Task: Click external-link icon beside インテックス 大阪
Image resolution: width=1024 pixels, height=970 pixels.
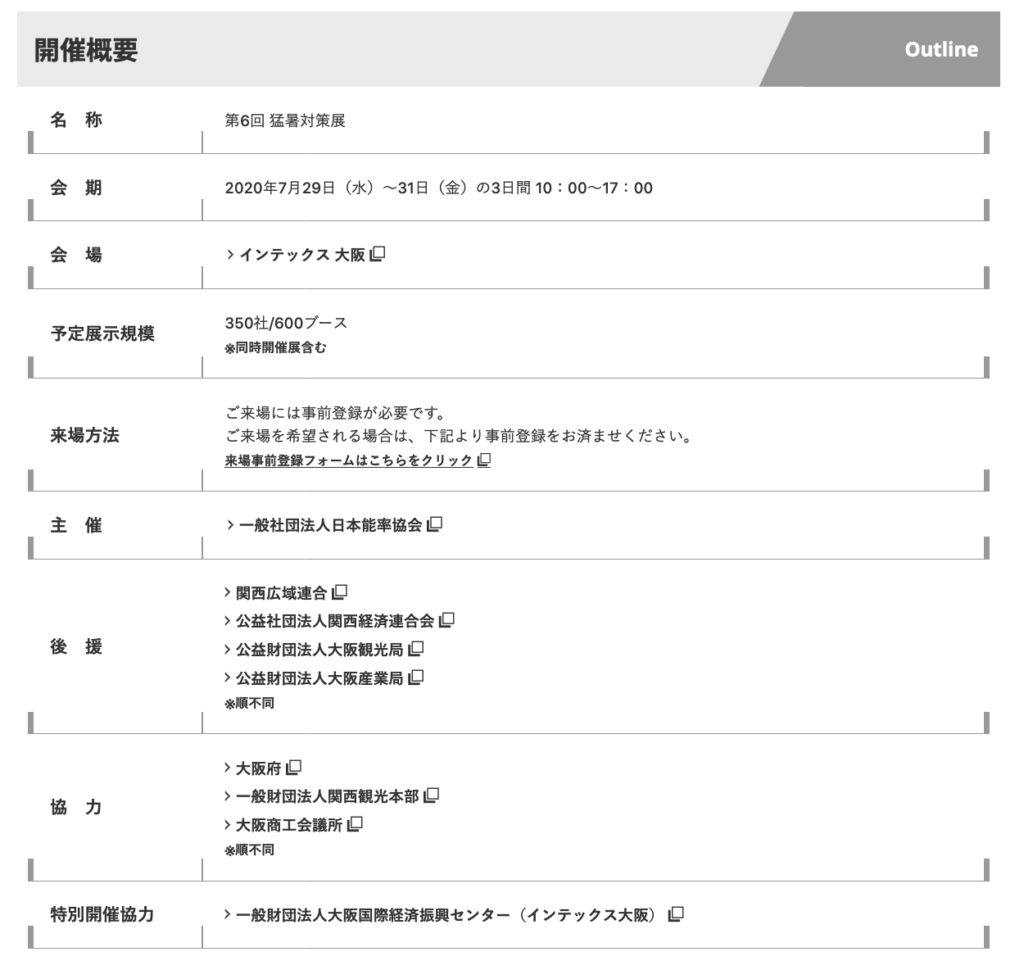Action: point(377,254)
